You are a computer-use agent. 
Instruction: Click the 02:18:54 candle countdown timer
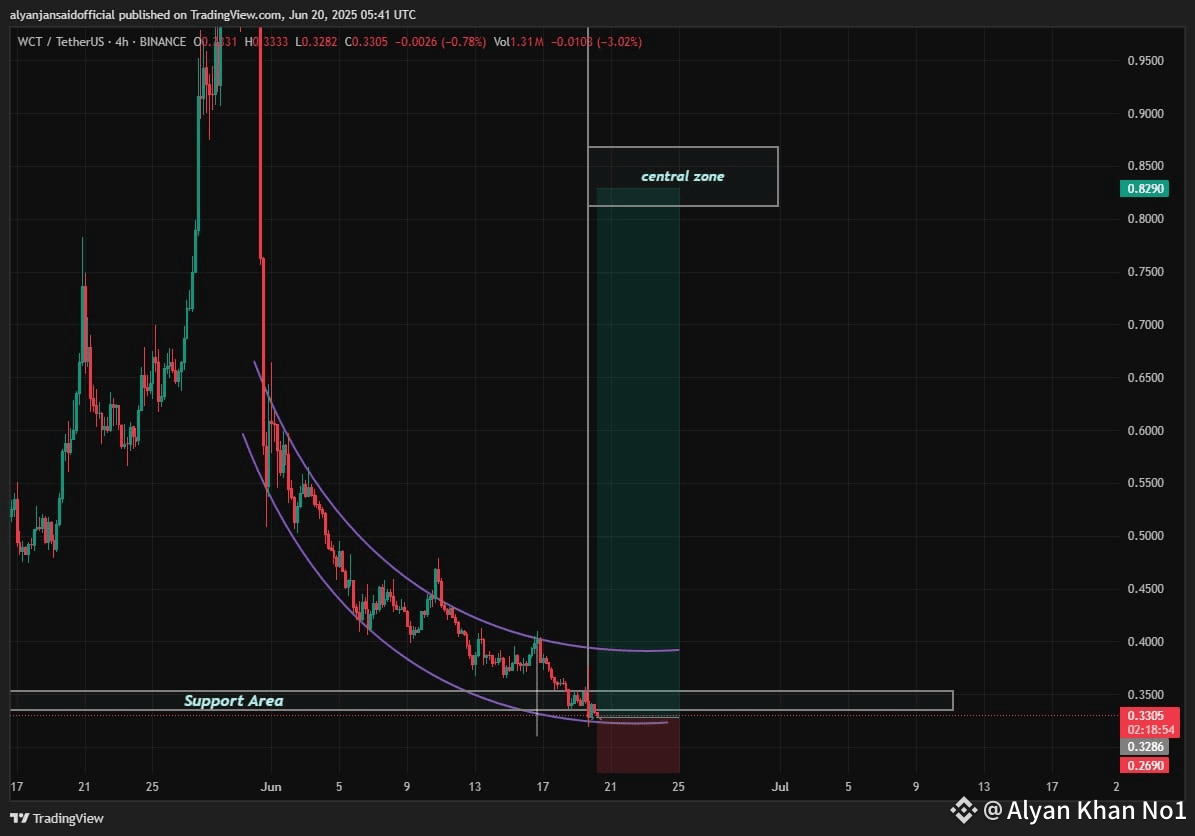point(1149,729)
